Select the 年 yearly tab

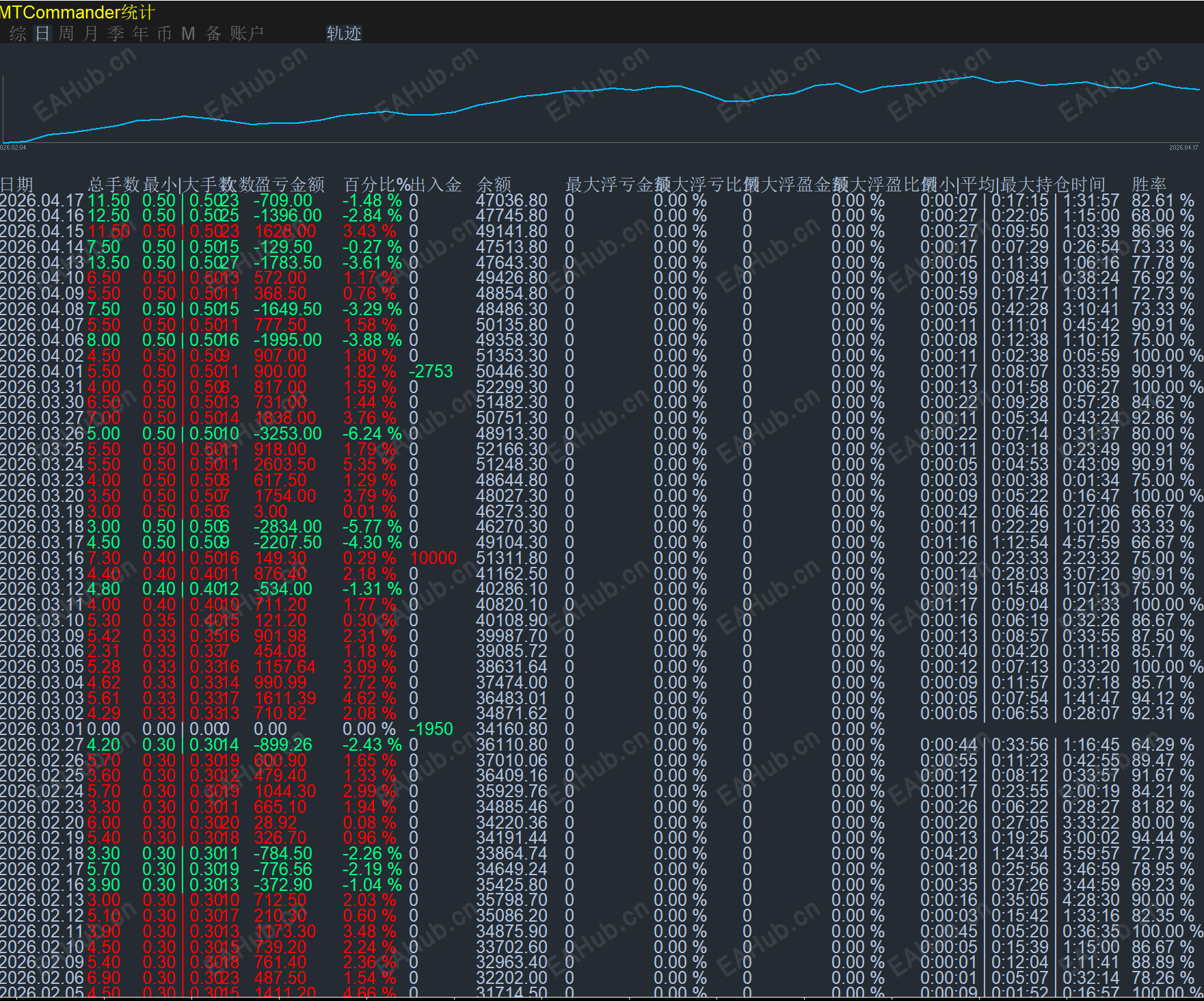[x=140, y=34]
